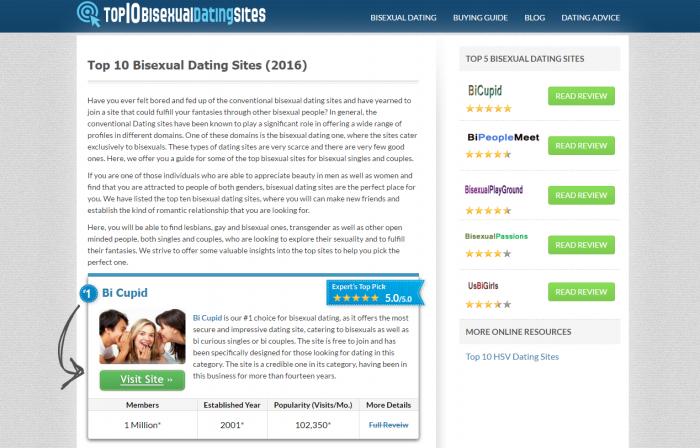Click BiPeopleMeet star rating in sidebar
The image size is (700, 448).
[488, 154]
